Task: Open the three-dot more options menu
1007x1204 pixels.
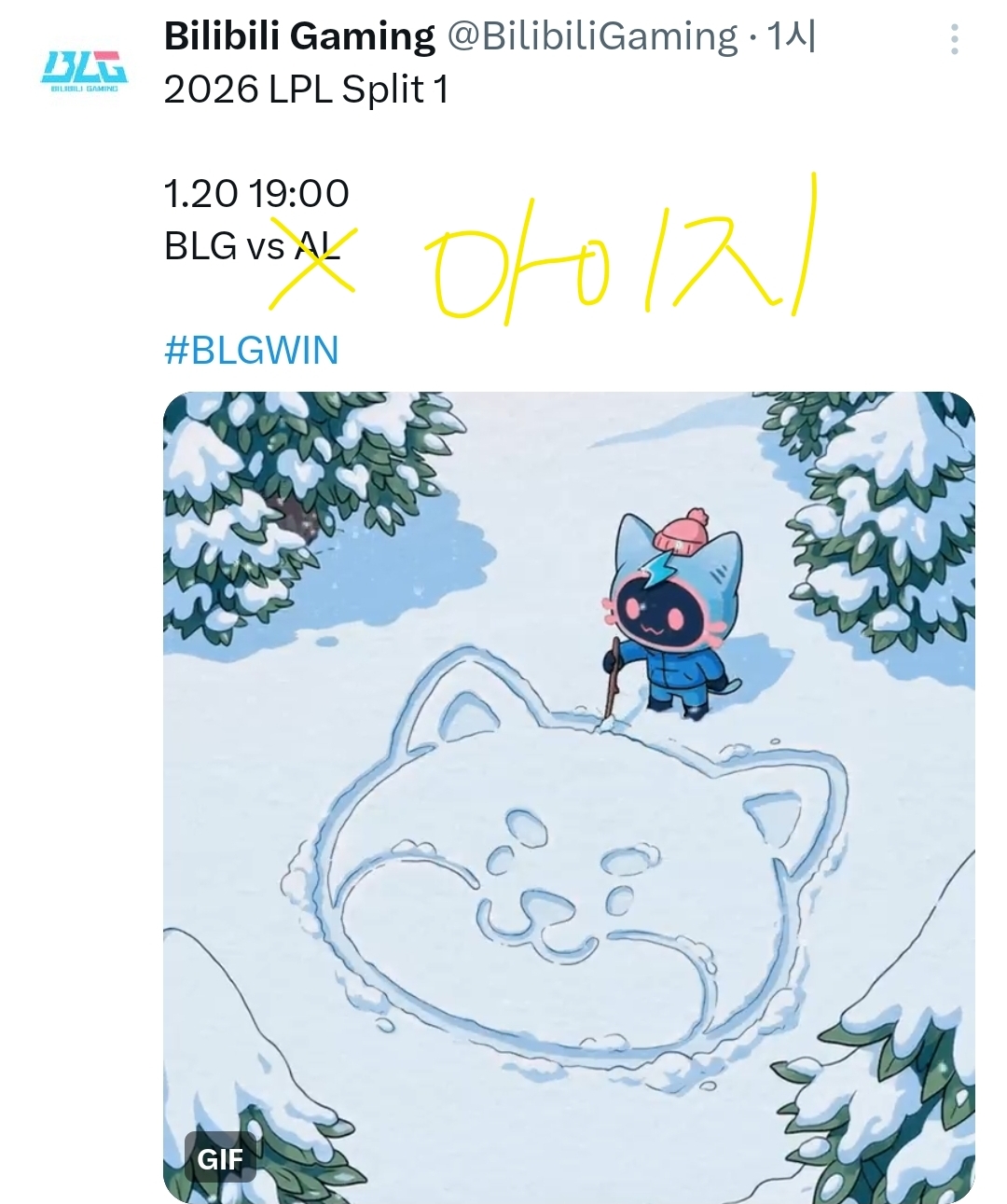Action: pos(954,39)
